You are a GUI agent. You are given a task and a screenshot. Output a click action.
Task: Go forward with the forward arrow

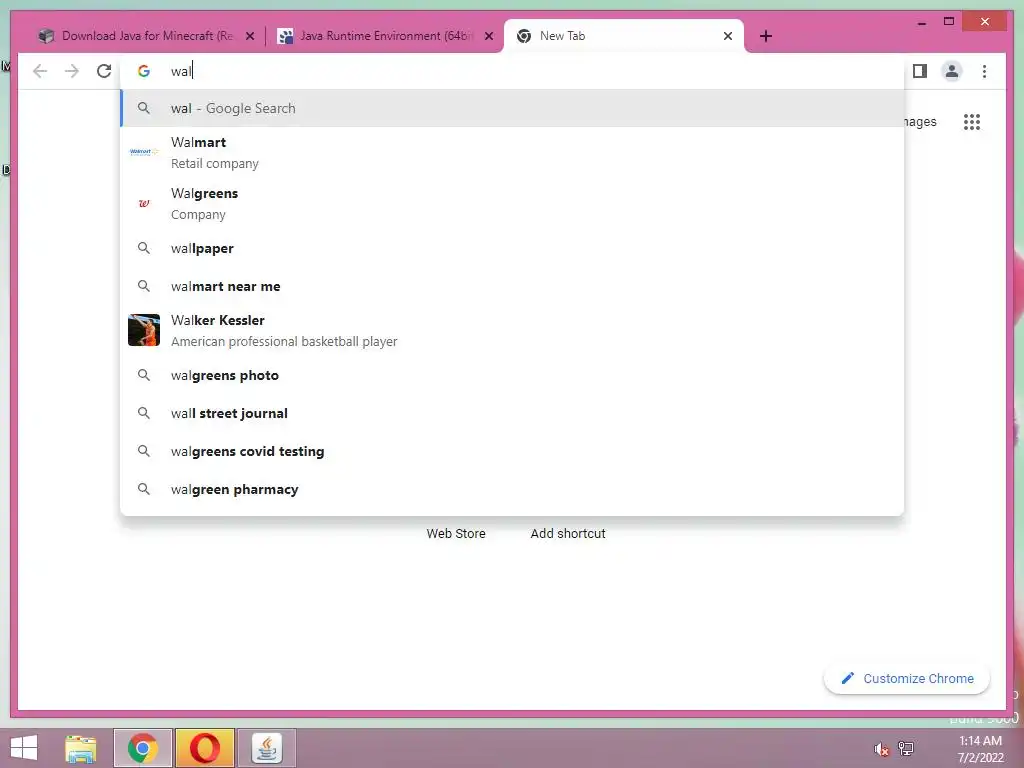[x=72, y=71]
